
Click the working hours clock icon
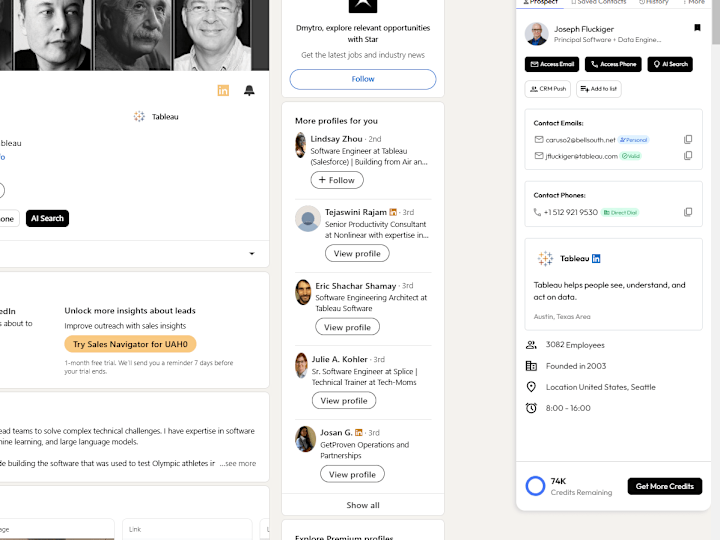pyautogui.click(x=531, y=408)
